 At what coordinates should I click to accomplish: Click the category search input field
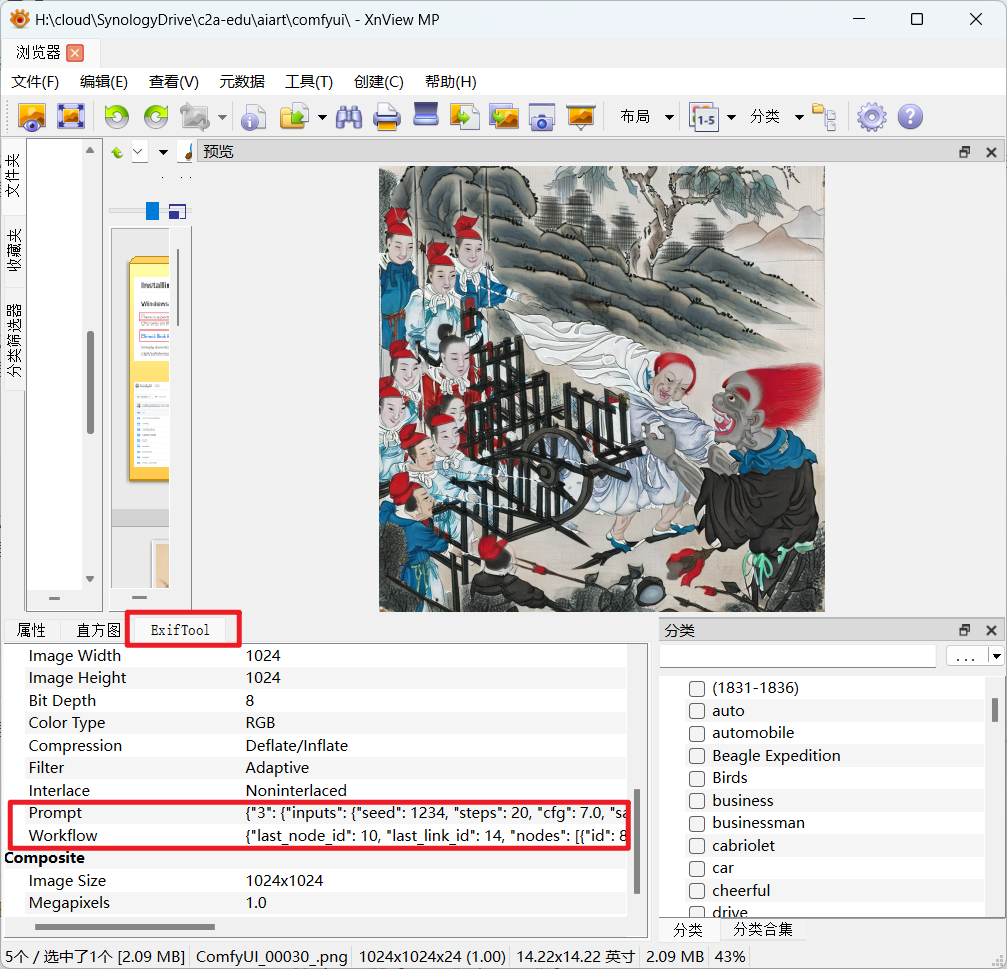click(x=797, y=656)
